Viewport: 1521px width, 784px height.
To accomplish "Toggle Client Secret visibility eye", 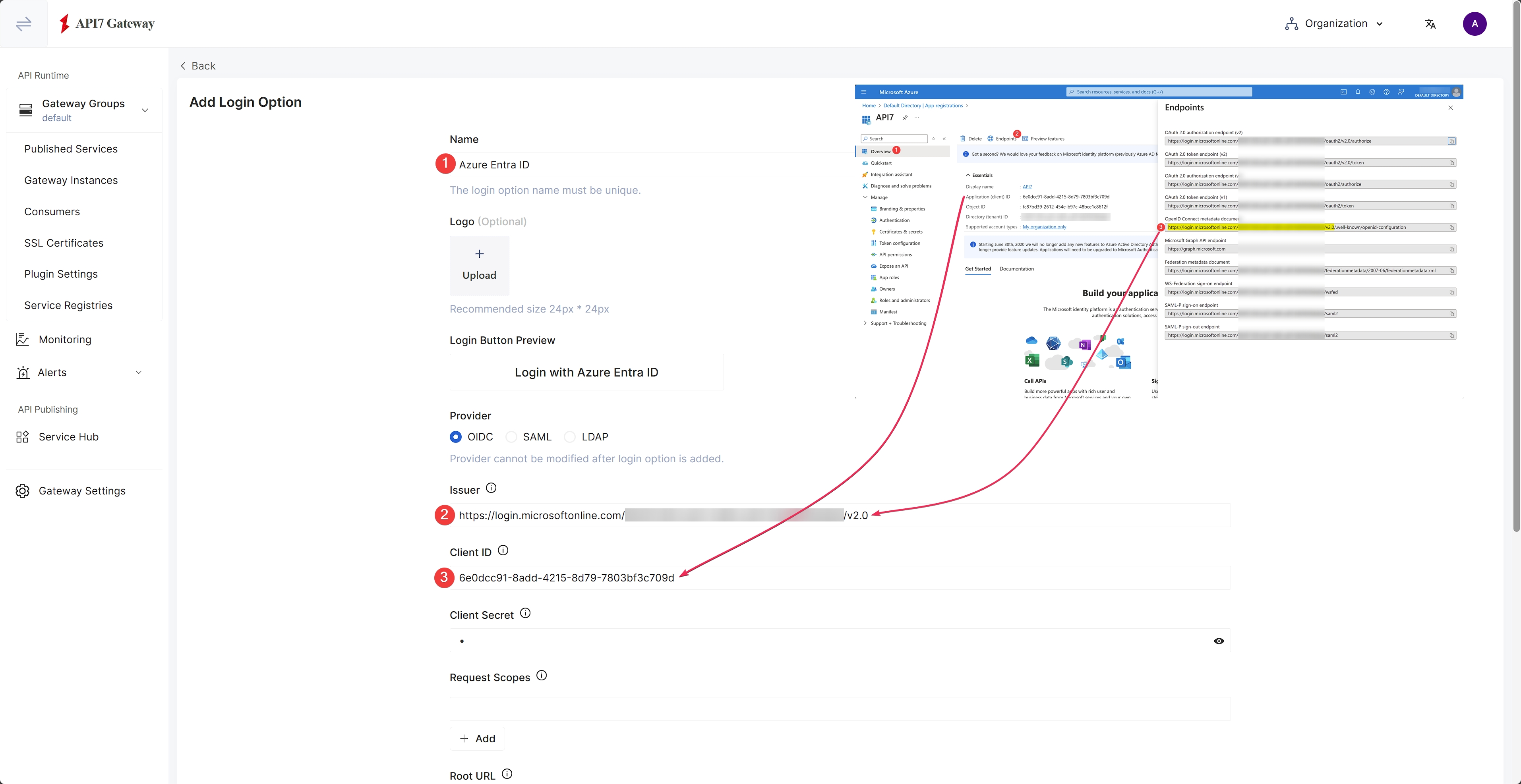I will (1219, 641).
